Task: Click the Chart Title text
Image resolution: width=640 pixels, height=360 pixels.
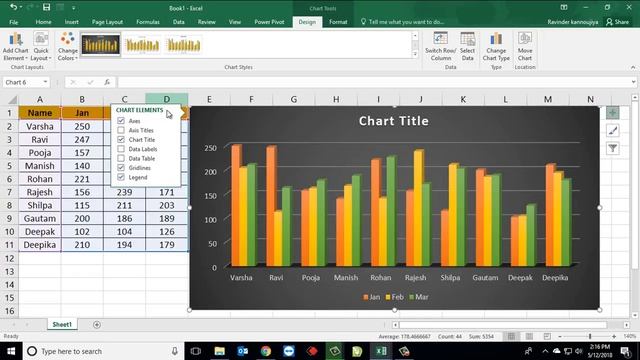Action: pyautogui.click(x=393, y=121)
